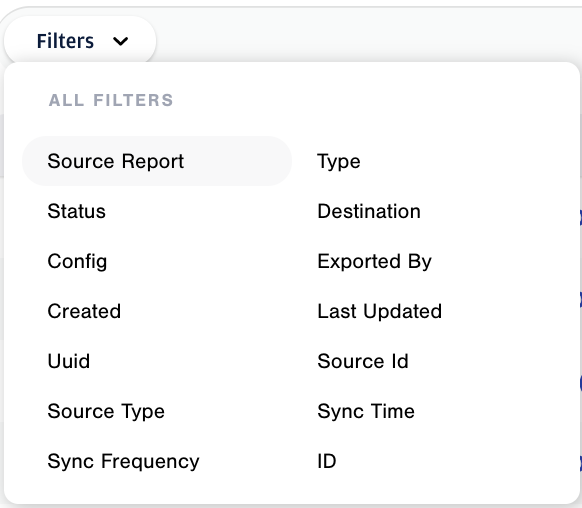
Task: Click the Filters label text
Action: (x=65, y=41)
